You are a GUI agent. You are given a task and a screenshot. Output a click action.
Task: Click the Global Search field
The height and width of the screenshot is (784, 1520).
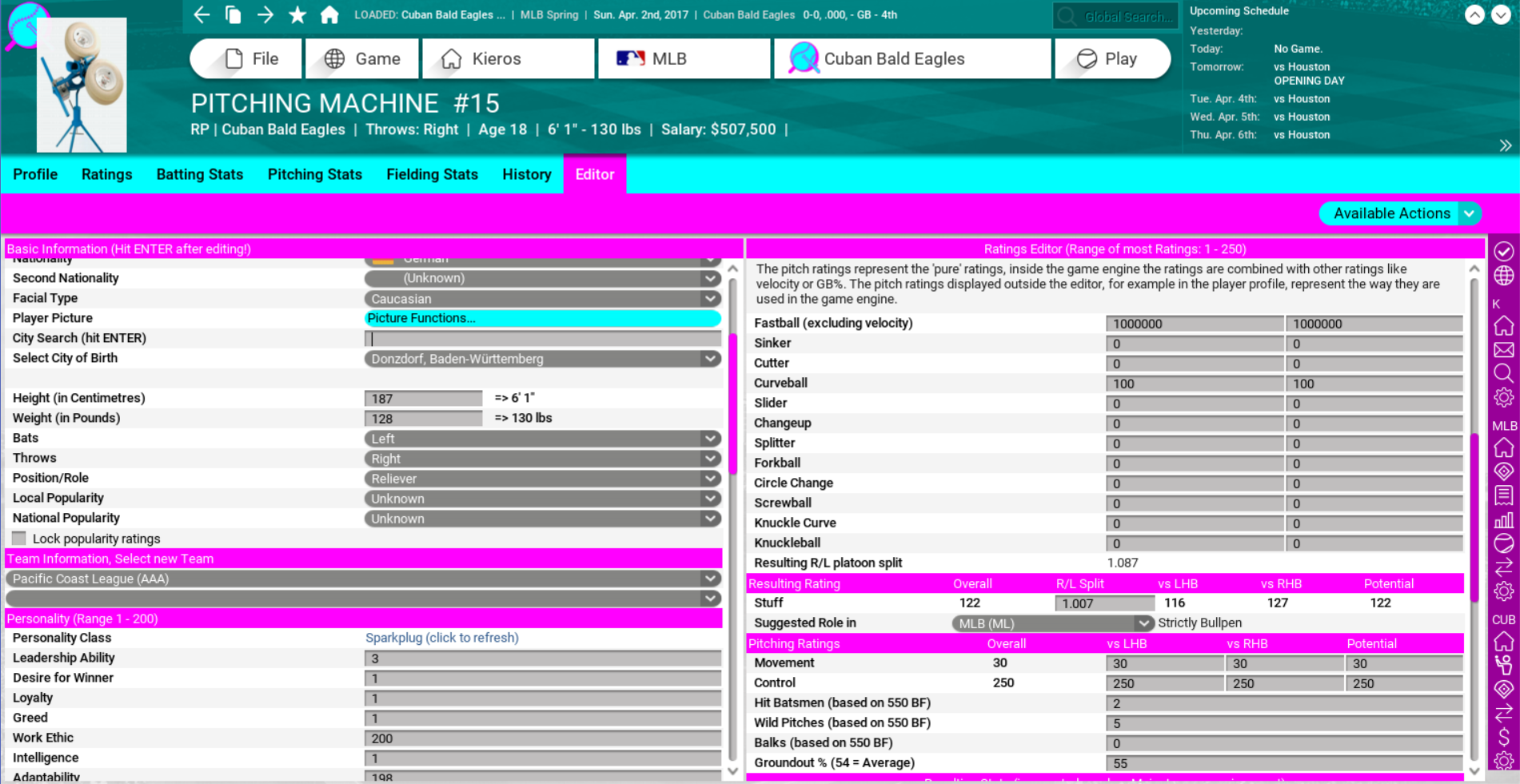[x=1117, y=16]
